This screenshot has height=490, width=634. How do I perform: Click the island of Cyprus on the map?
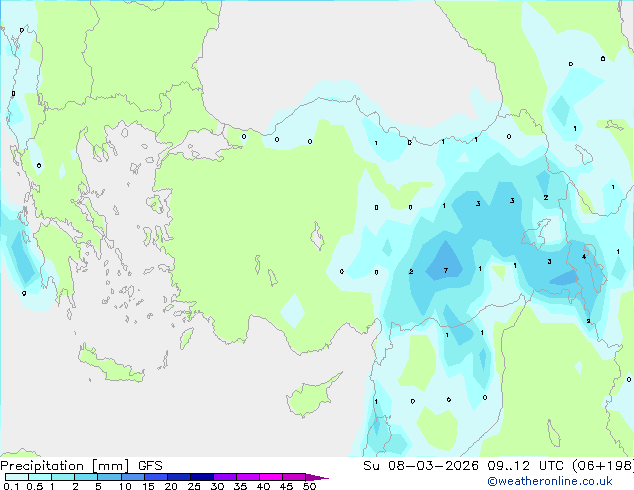311,398
